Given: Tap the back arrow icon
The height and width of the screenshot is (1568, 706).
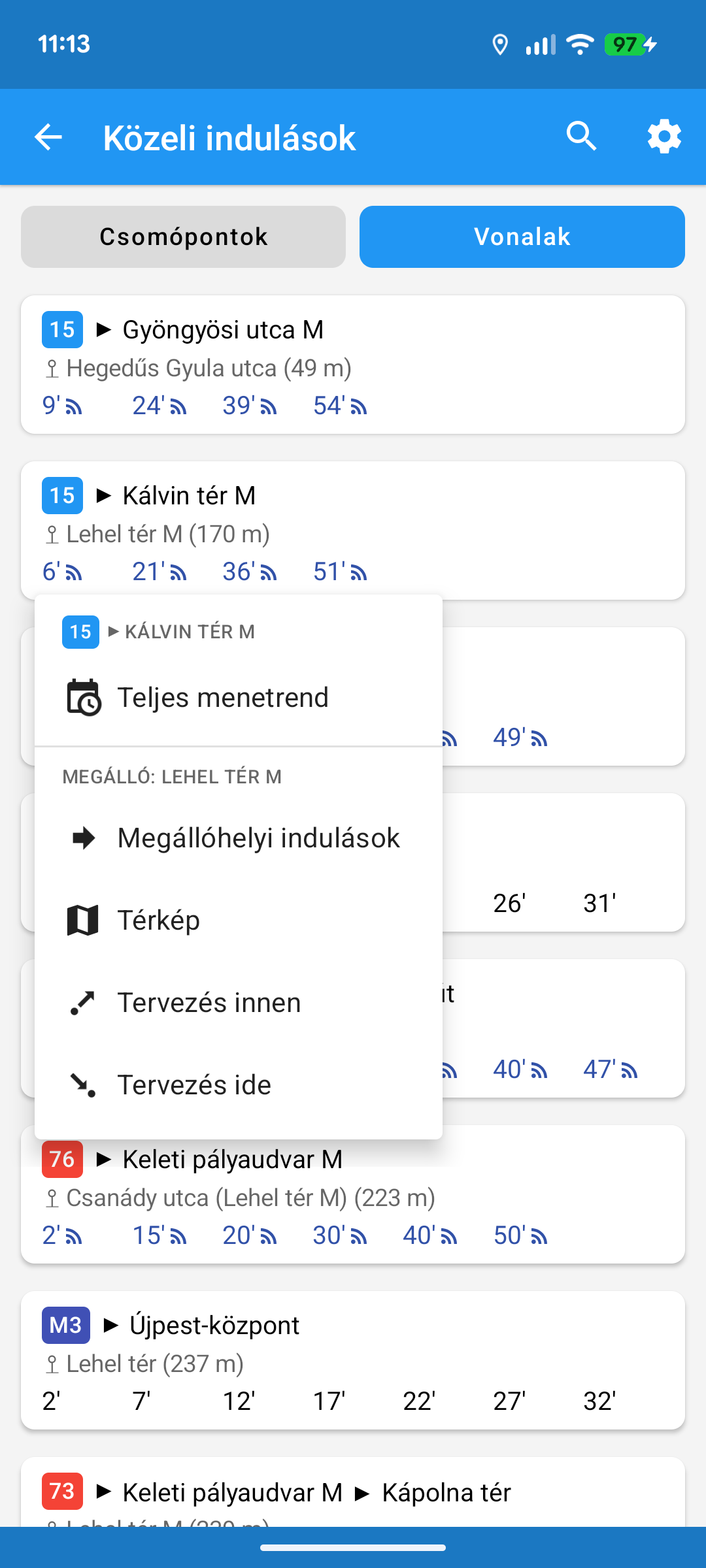Looking at the screenshot, I should [x=48, y=137].
